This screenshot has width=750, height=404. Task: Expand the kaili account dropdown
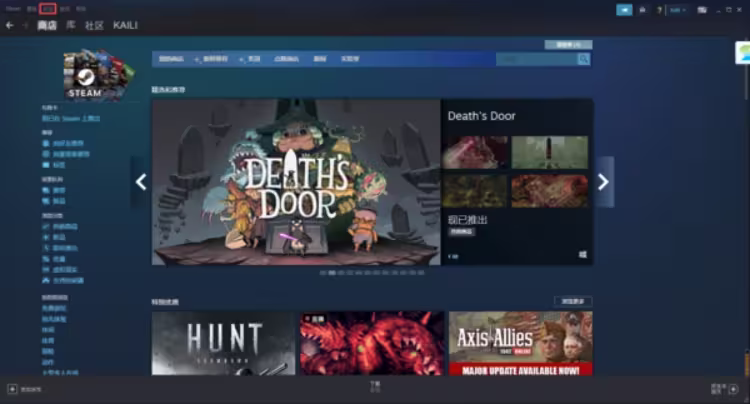[x=678, y=10]
